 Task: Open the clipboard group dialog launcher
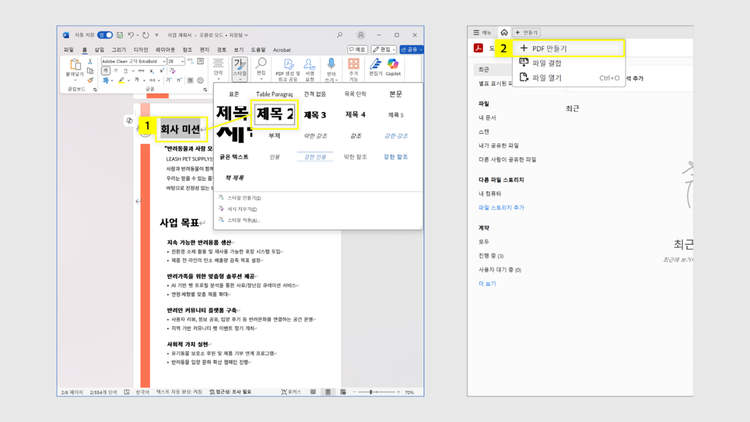click(95, 89)
